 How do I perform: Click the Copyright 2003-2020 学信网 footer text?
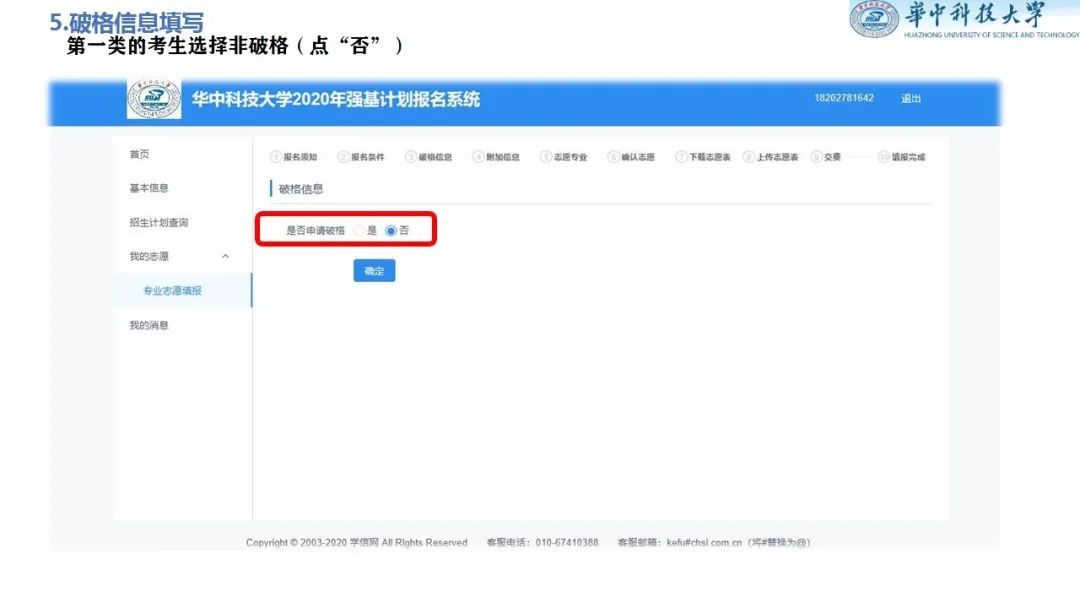click(356, 543)
